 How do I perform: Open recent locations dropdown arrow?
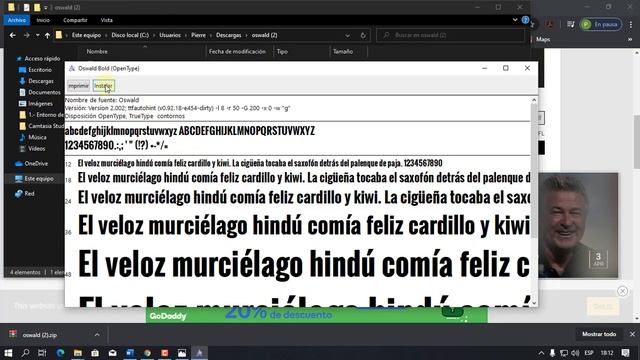[37, 36]
